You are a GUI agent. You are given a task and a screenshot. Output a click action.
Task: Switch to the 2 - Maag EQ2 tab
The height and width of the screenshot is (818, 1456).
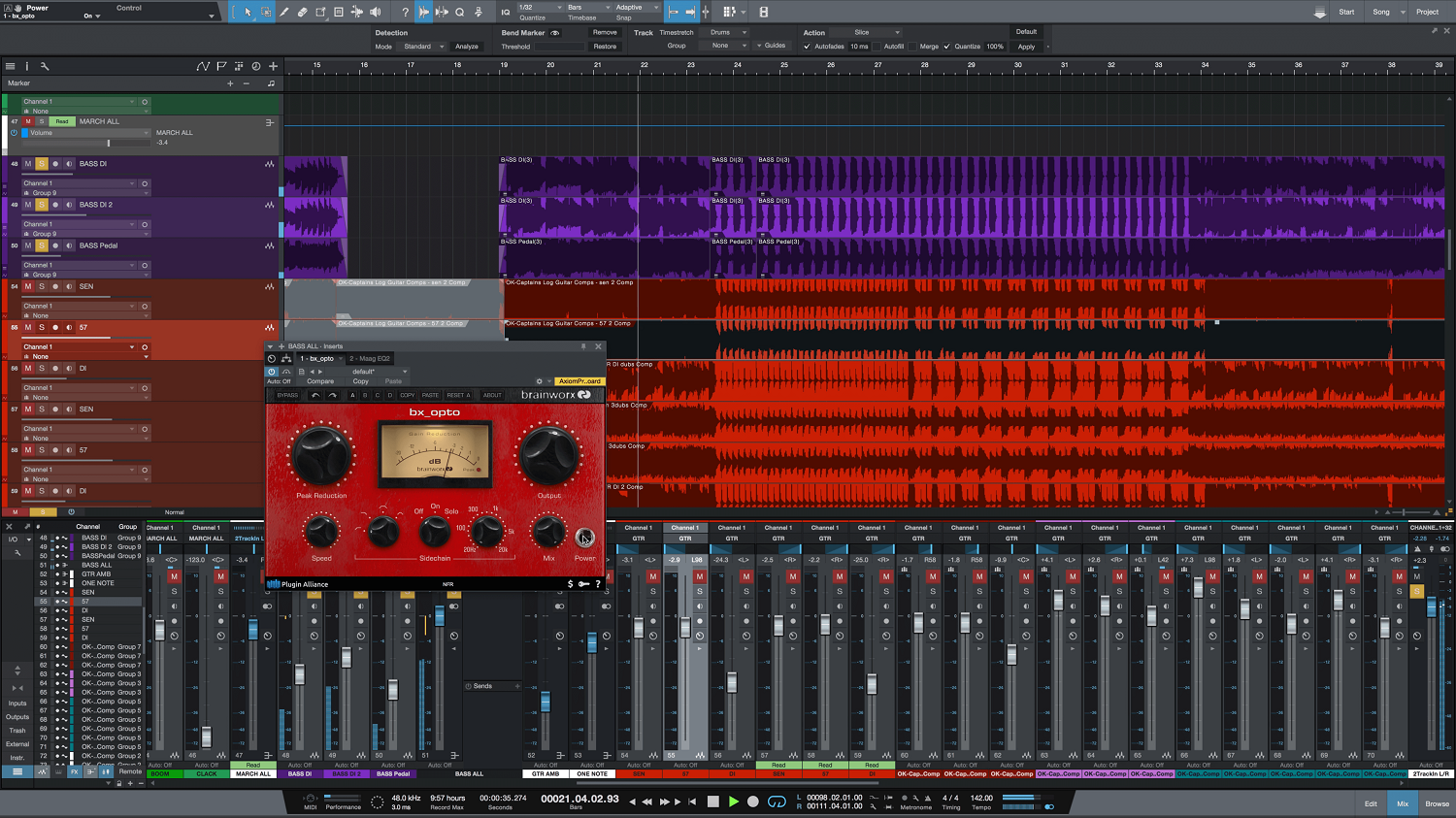(x=370, y=359)
